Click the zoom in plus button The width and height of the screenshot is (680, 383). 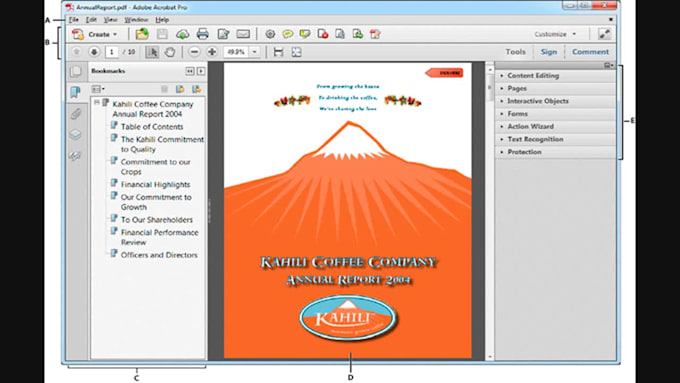click(x=212, y=52)
